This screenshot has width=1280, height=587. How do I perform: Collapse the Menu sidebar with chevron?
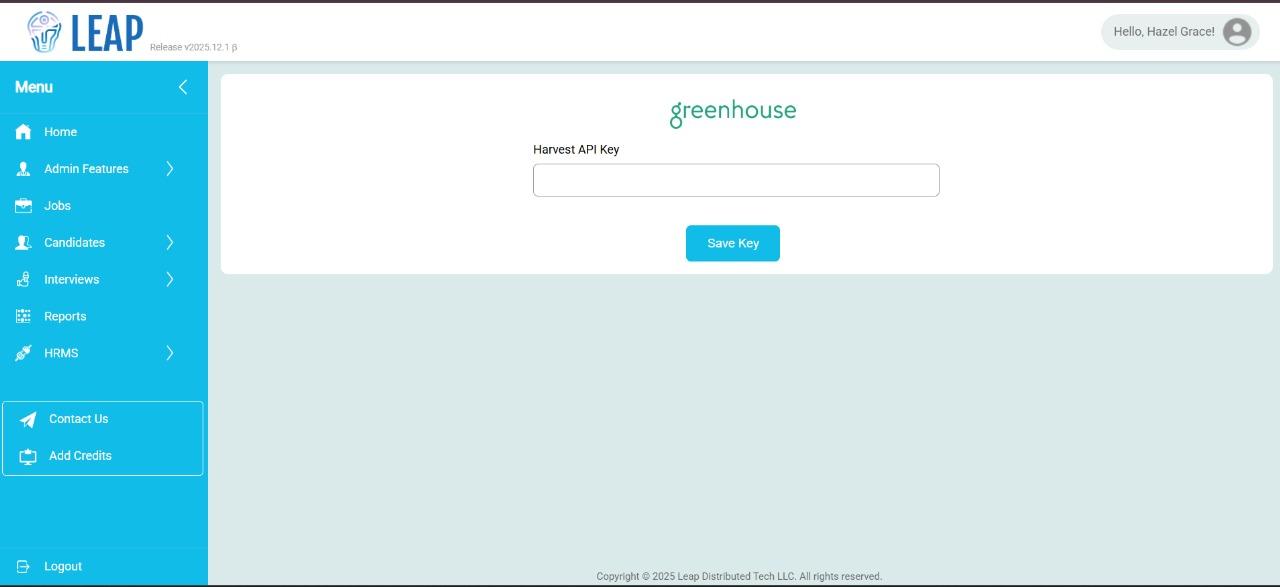(x=183, y=87)
